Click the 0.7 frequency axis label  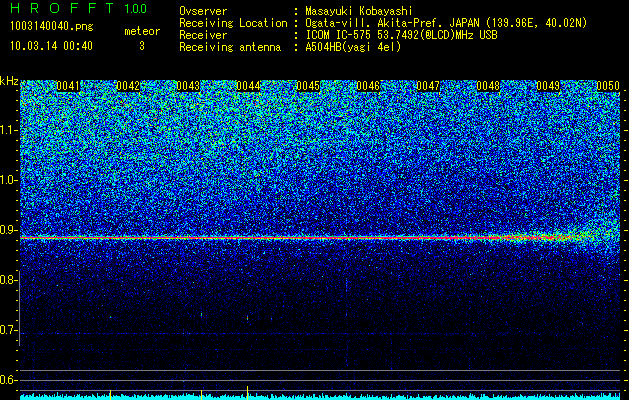tap(8, 330)
